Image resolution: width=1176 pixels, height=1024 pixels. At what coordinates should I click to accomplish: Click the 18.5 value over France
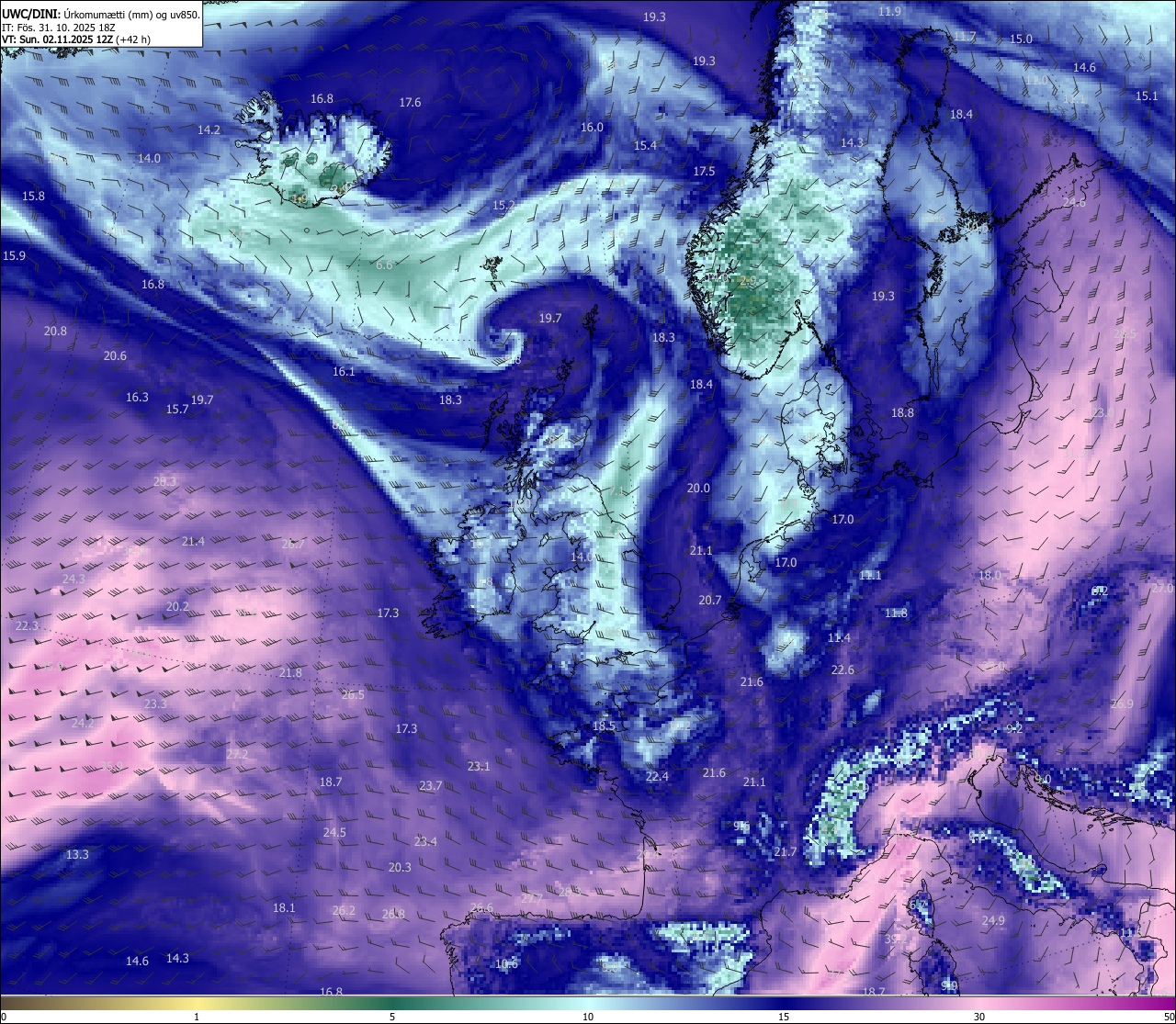click(604, 726)
